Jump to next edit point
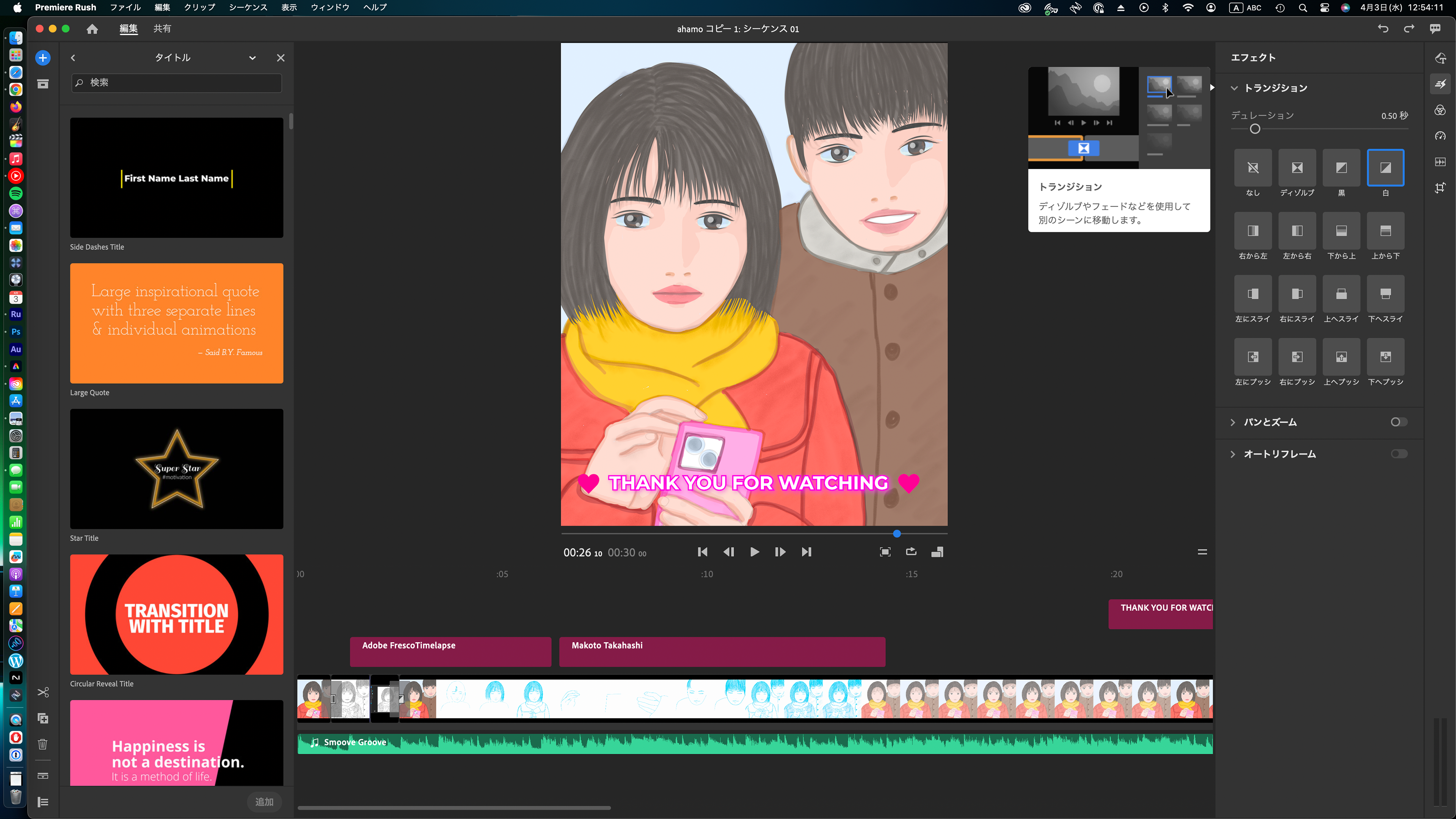The image size is (1456, 819). tap(806, 552)
